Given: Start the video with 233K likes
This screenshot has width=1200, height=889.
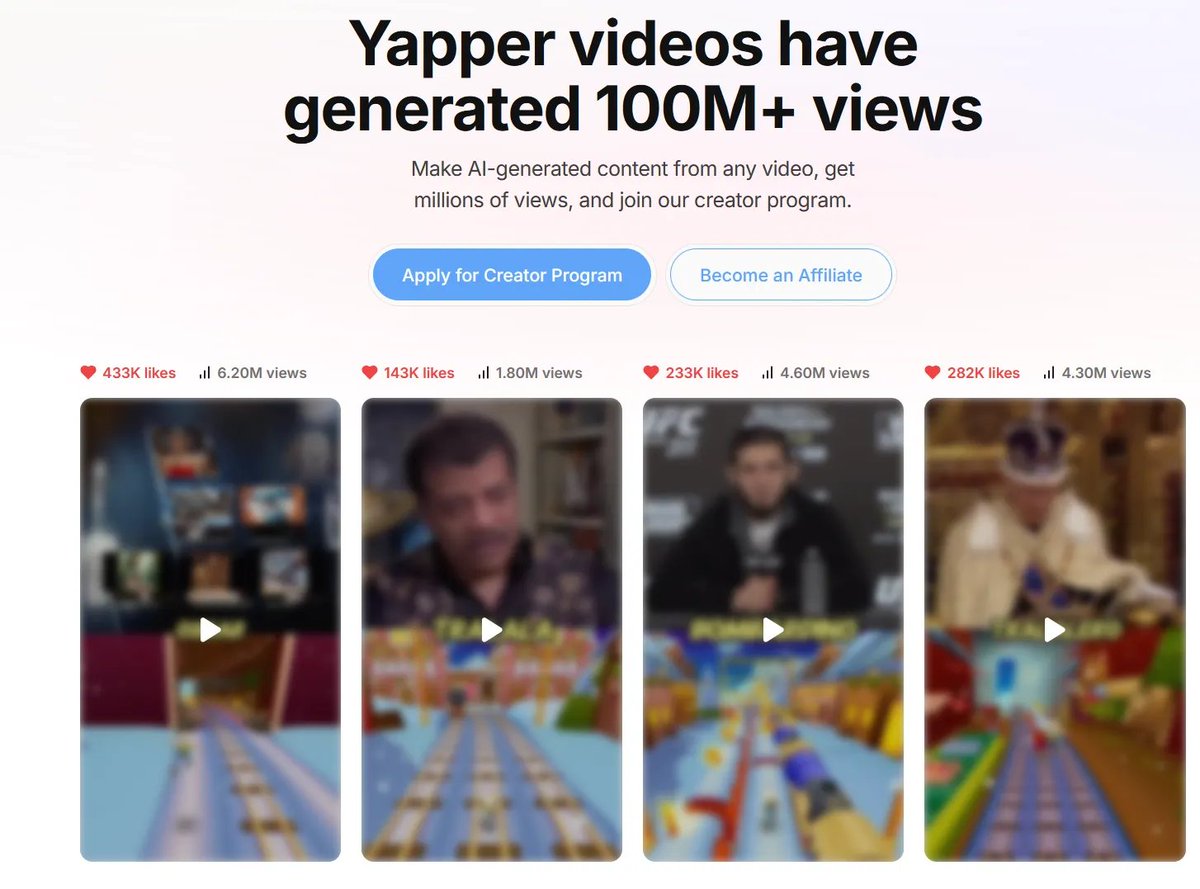Looking at the screenshot, I should pos(773,630).
